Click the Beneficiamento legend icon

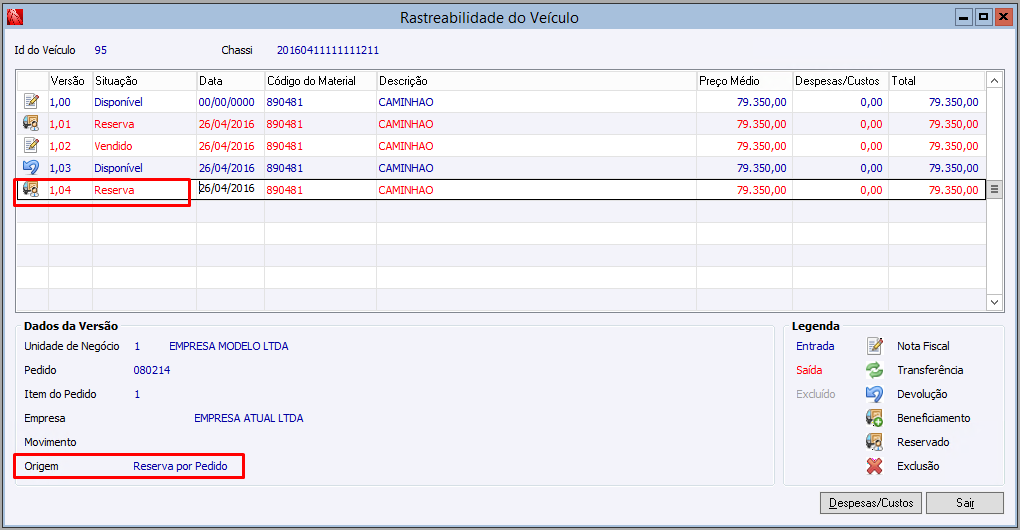[875, 418]
